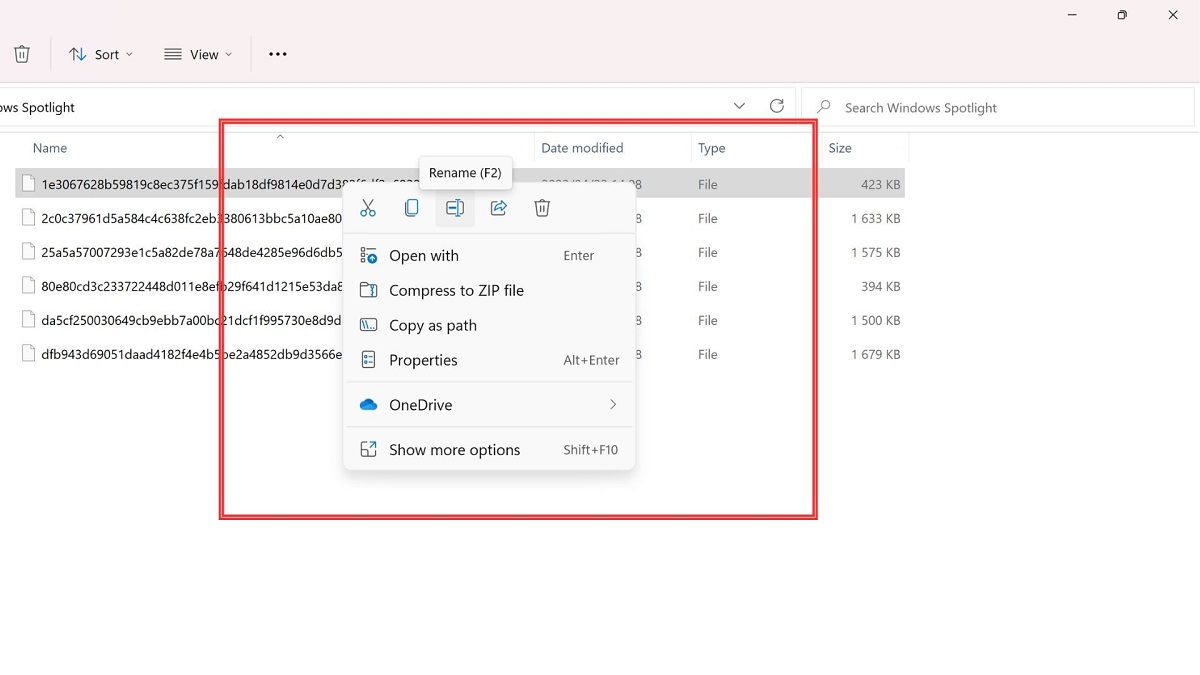Click the Copy icon in context menu
The image size is (1200, 675).
(x=411, y=207)
